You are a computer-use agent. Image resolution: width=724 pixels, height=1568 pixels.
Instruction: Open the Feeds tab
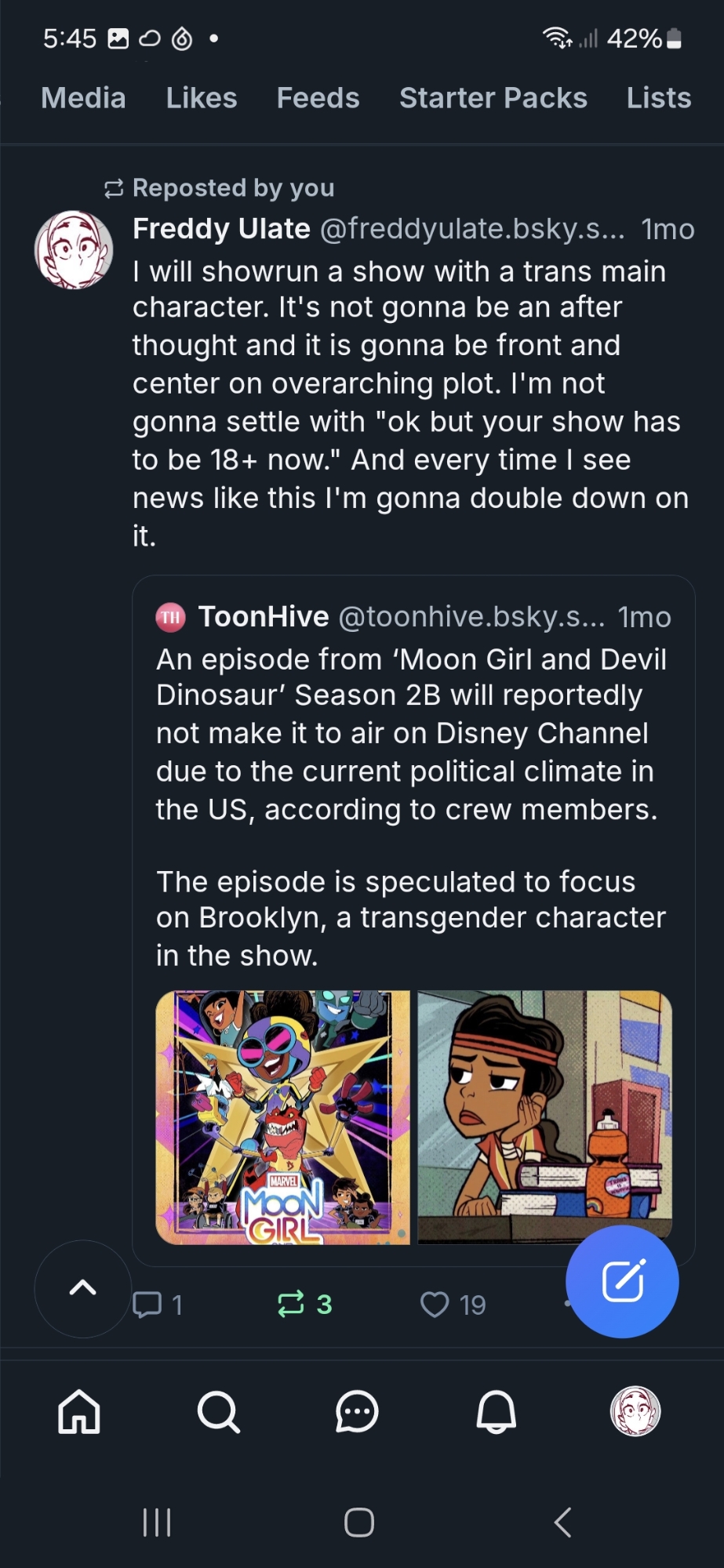[x=318, y=98]
